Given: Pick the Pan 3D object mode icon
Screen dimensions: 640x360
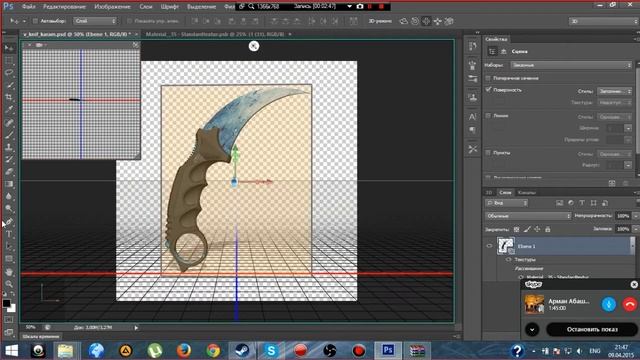Looking at the screenshot, I should [426, 21].
